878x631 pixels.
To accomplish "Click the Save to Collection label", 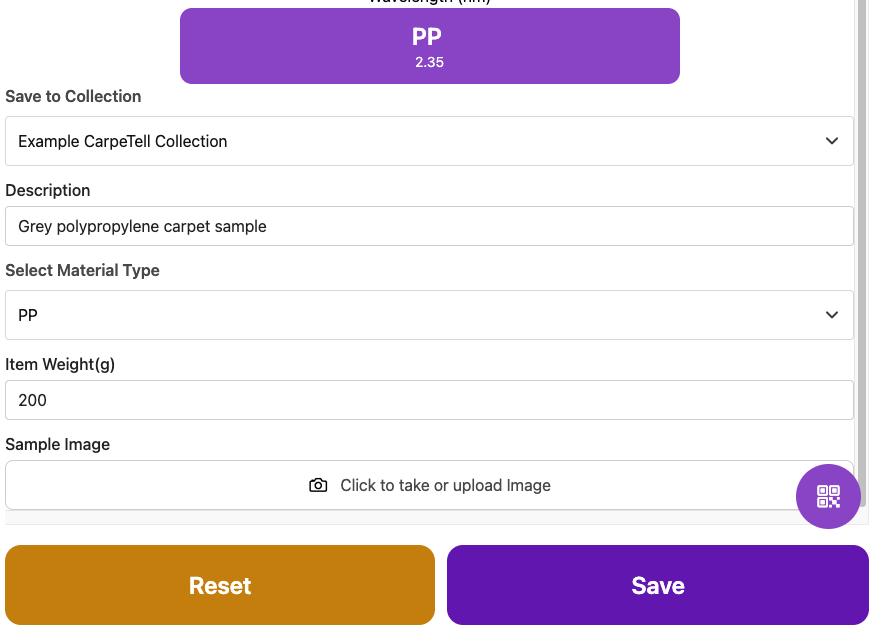I will click(73, 96).
